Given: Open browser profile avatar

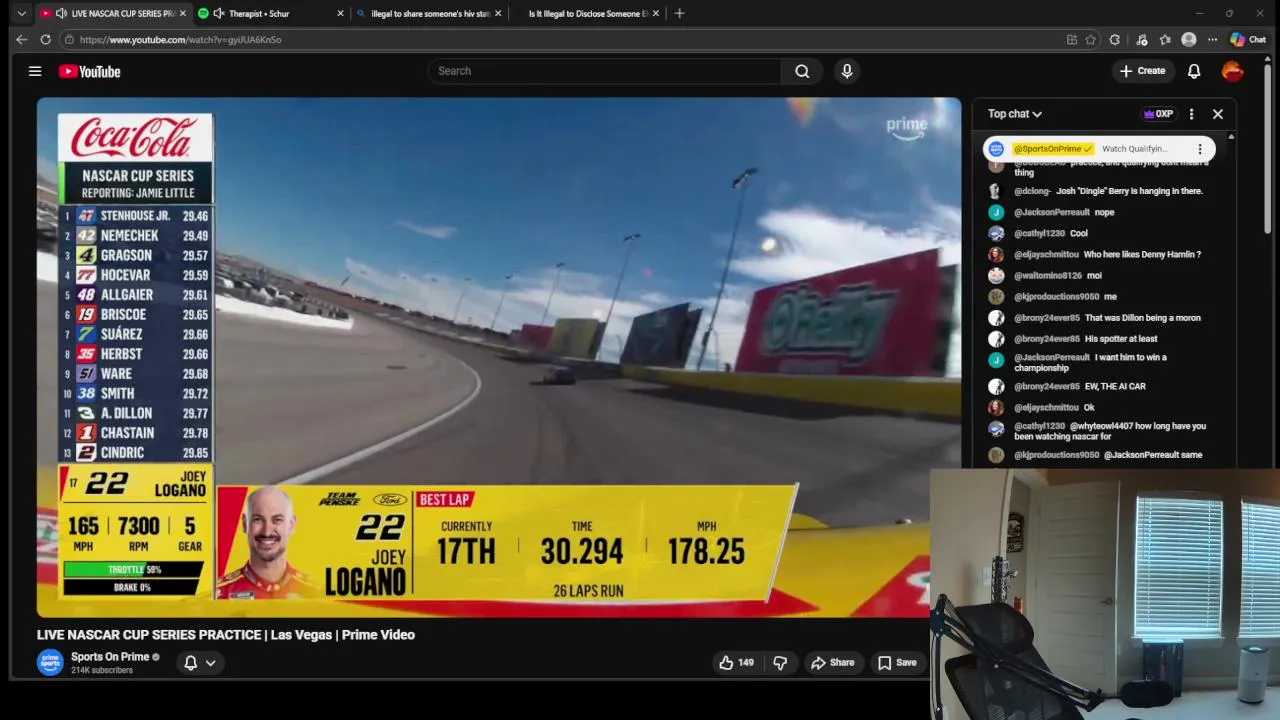Looking at the screenshot, I should 1189,40.
